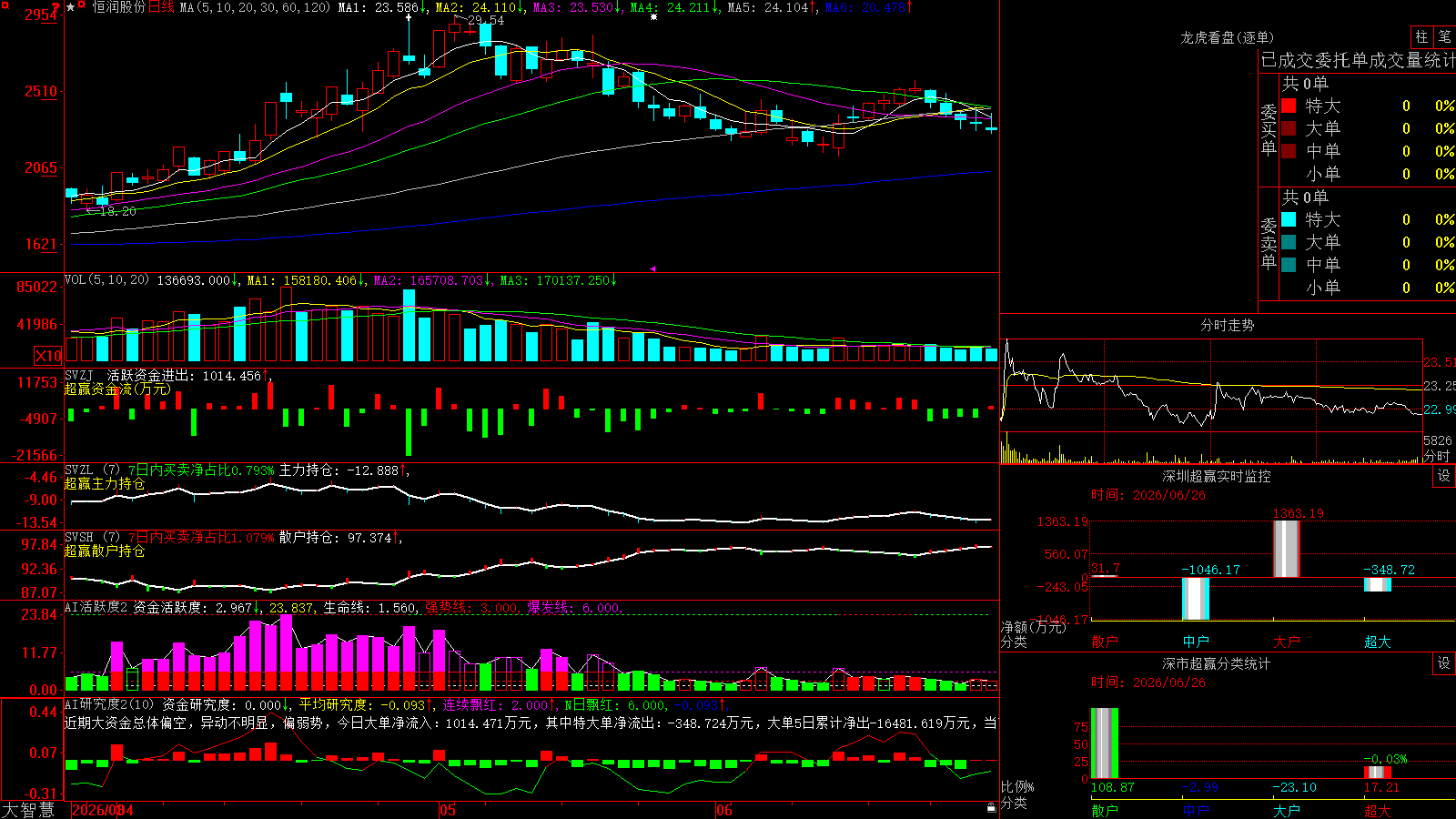Click the 主力持仓: -12.888 value

coord(342,470)
